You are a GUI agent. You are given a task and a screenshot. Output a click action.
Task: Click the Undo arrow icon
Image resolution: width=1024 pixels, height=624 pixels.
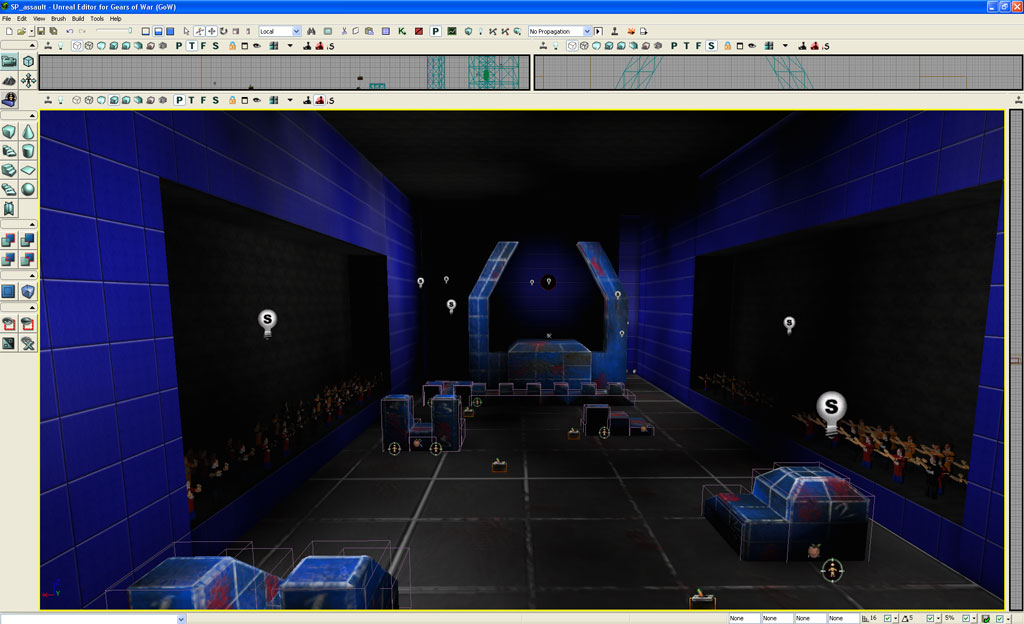[x=69, y=31]
